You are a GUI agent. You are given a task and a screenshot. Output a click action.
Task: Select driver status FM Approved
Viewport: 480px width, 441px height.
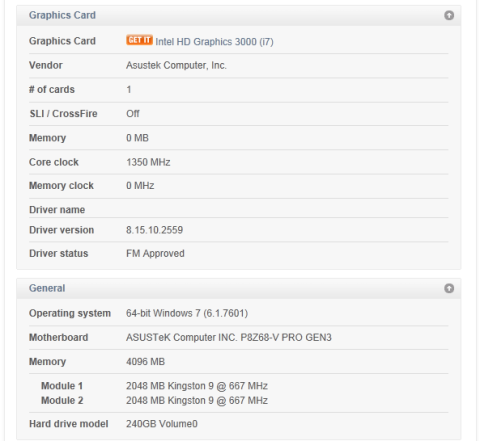pos(155,254)
